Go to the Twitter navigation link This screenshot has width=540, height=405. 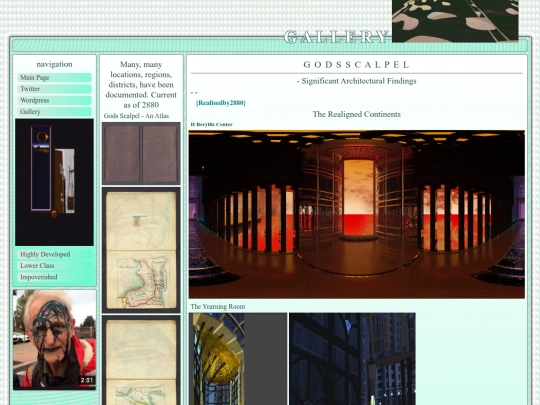54,89
